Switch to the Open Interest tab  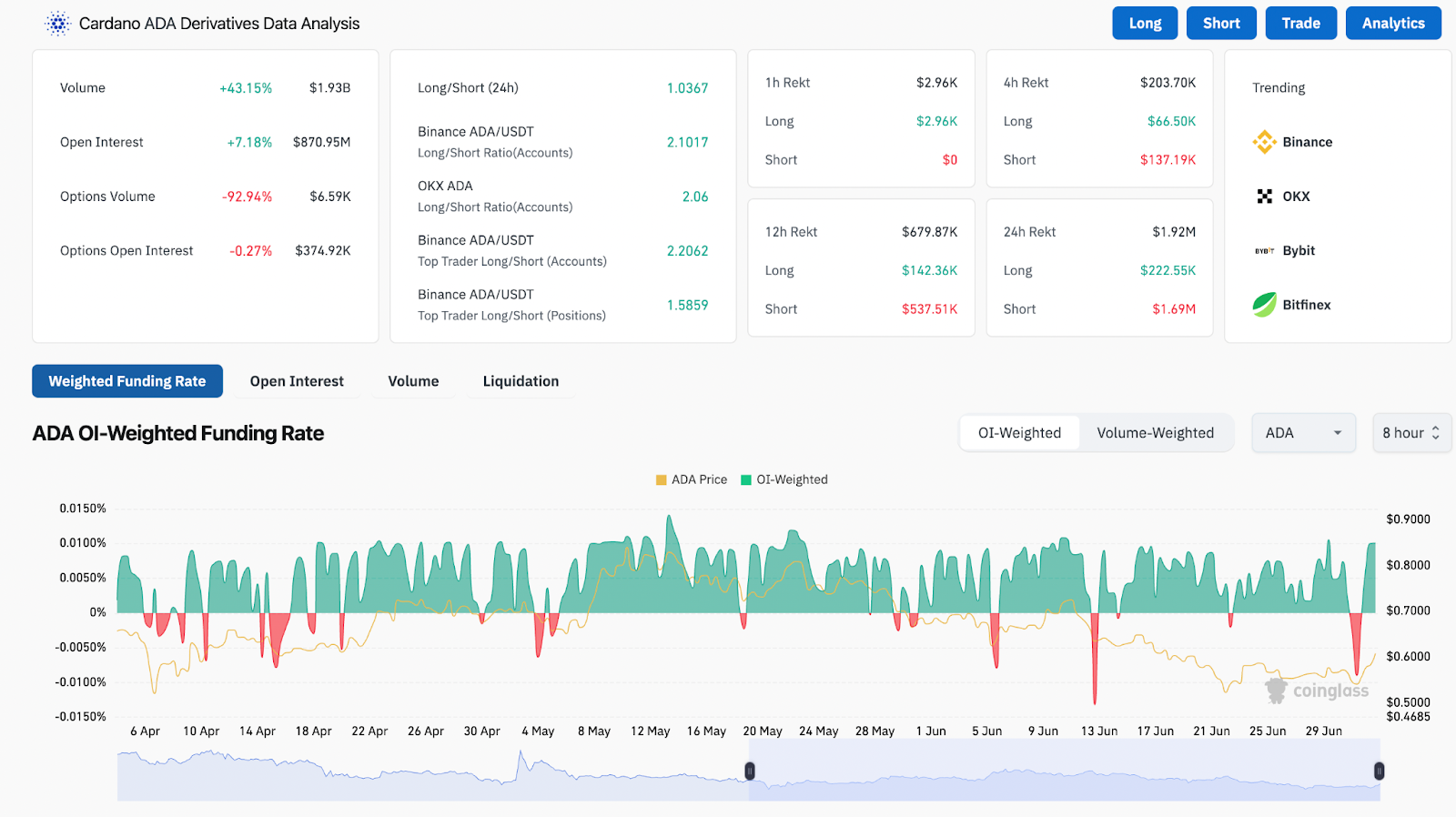pos(297,381)
